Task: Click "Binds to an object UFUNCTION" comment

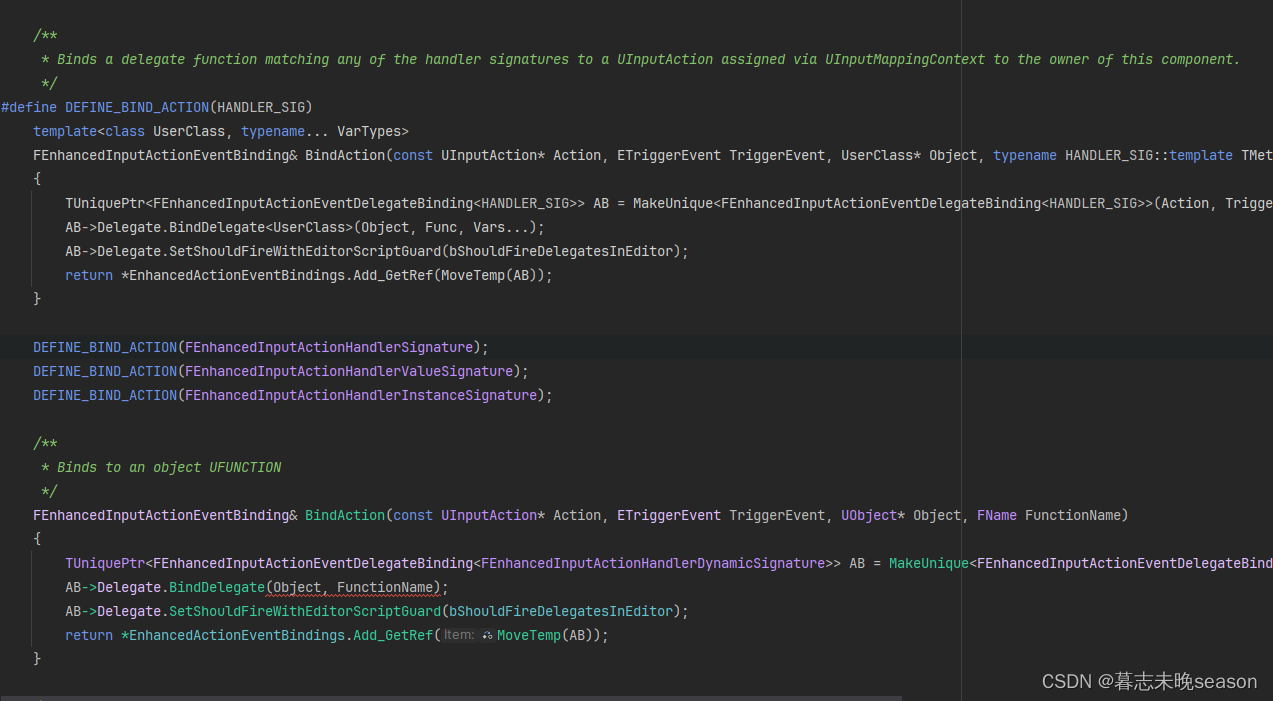Action: [169, 467]
